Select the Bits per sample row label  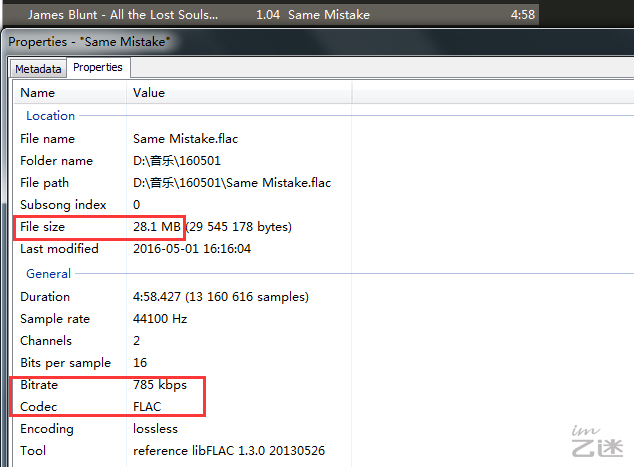66,363
